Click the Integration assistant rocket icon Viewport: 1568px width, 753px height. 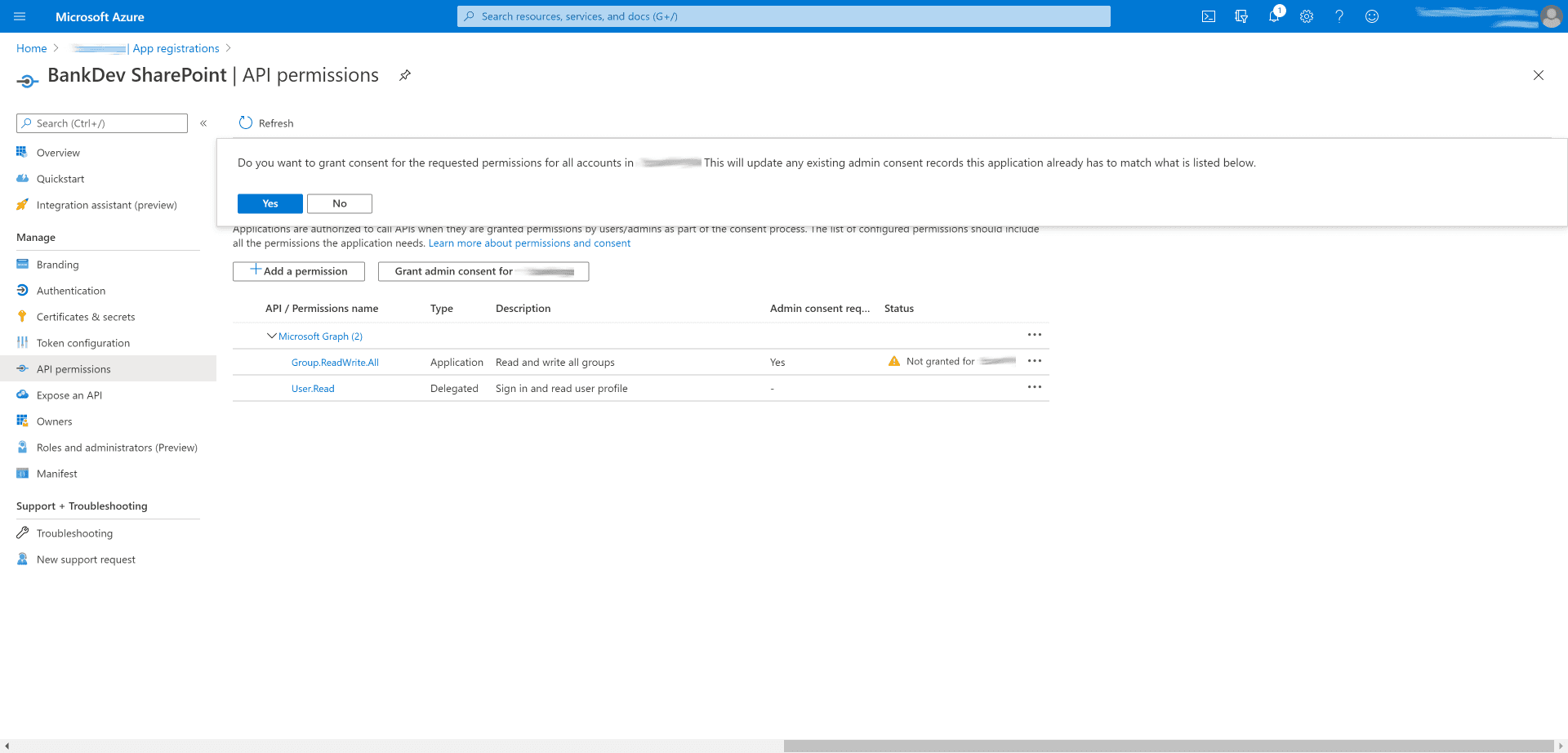click(x=22, y=204)
